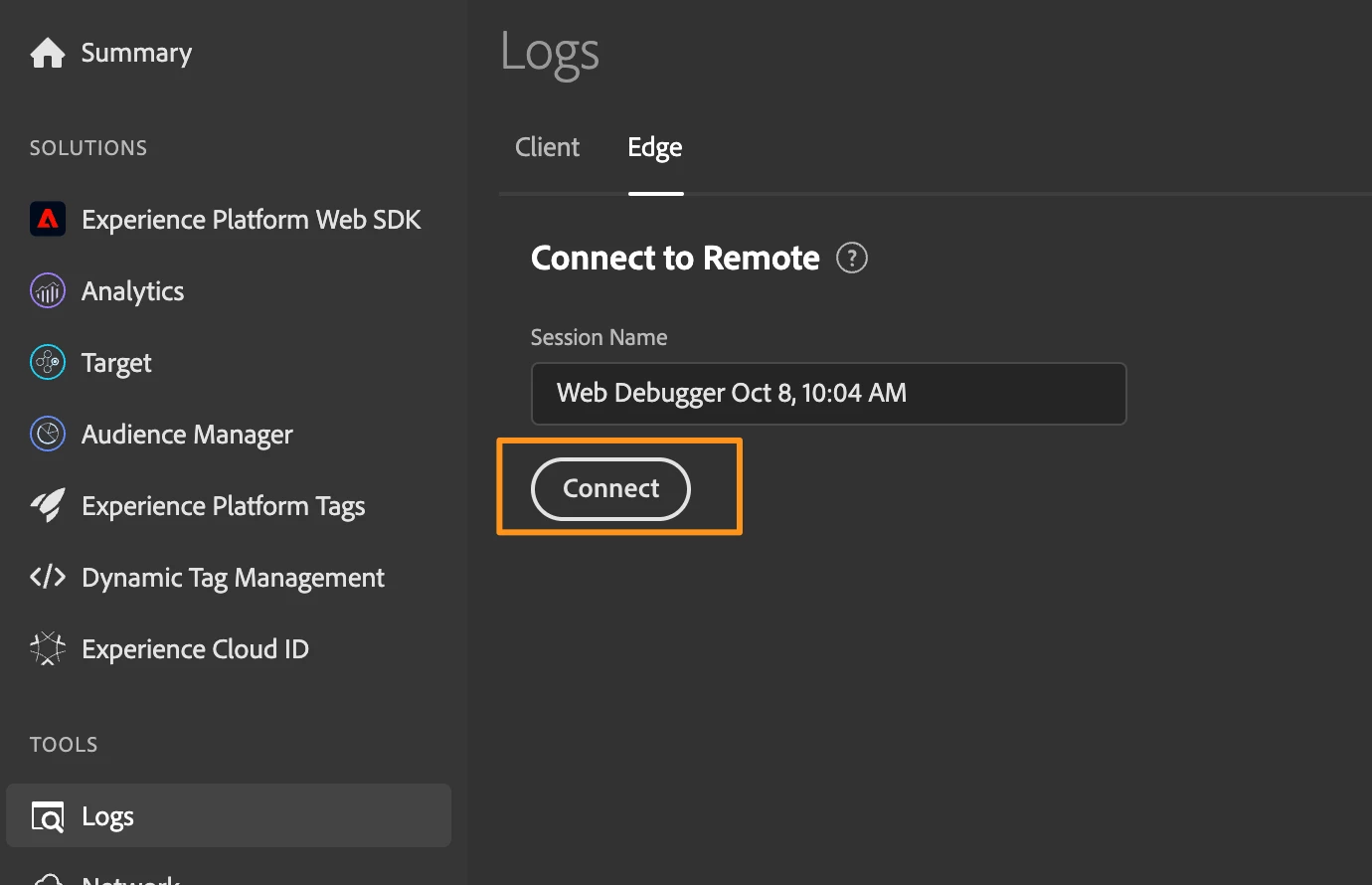Click the Experience Cloud ID icon
This screenshot has width=1372, height=885.
48,648
